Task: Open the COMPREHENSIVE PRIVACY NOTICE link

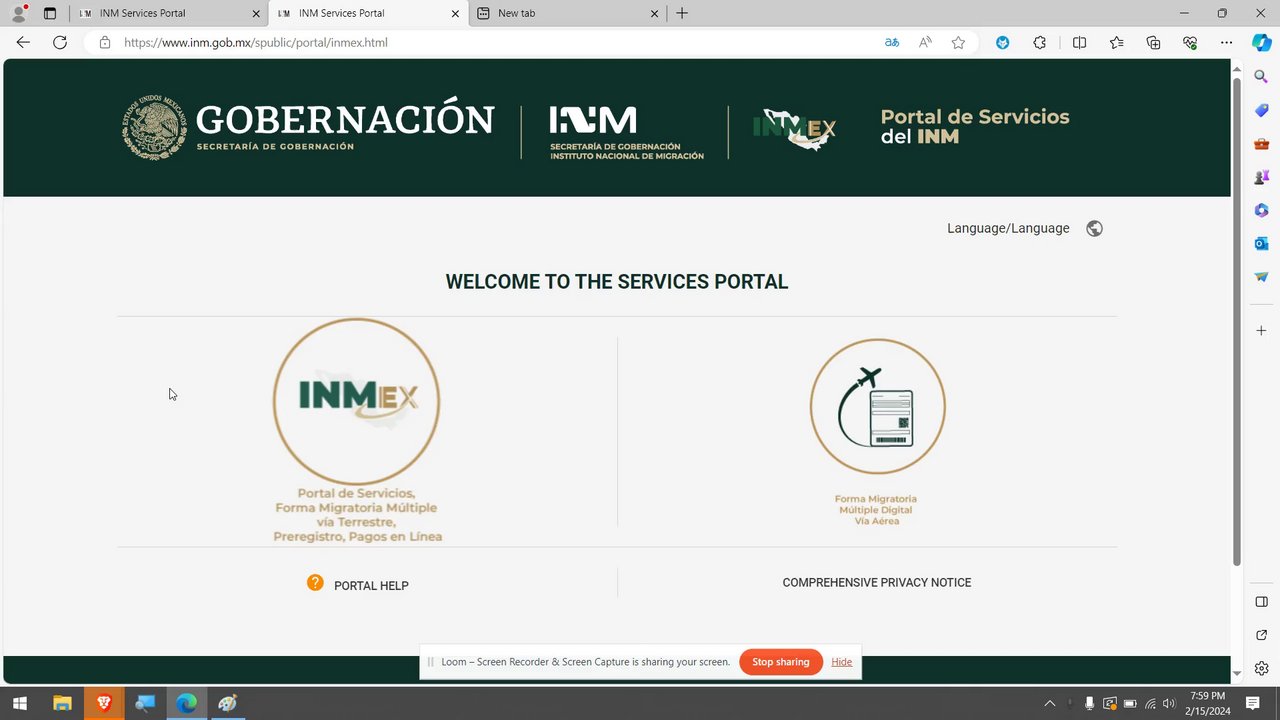Action: [877, 582]
